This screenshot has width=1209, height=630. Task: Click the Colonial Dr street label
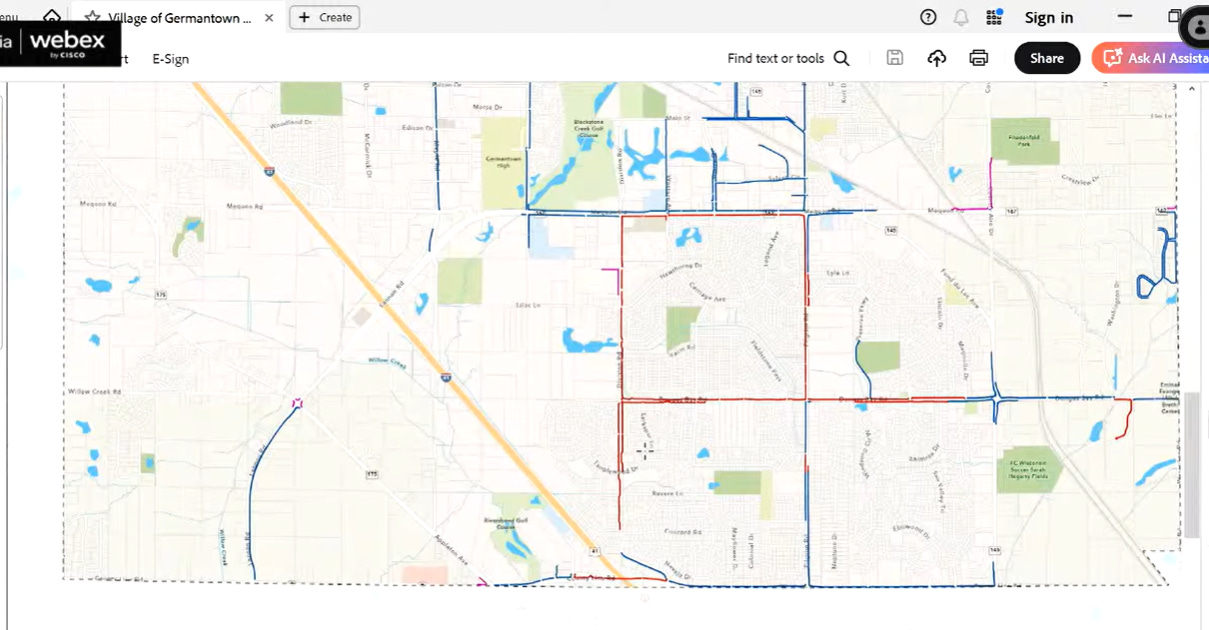click(751, 552)
